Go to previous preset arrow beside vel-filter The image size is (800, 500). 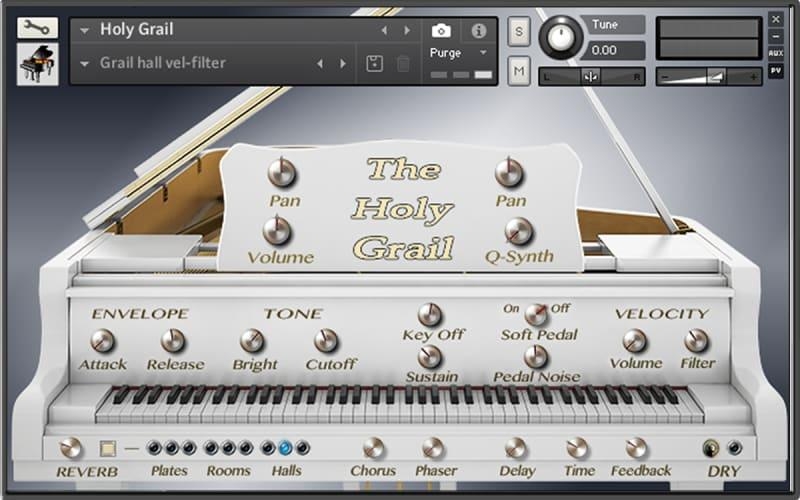click(x=320, y=64)
